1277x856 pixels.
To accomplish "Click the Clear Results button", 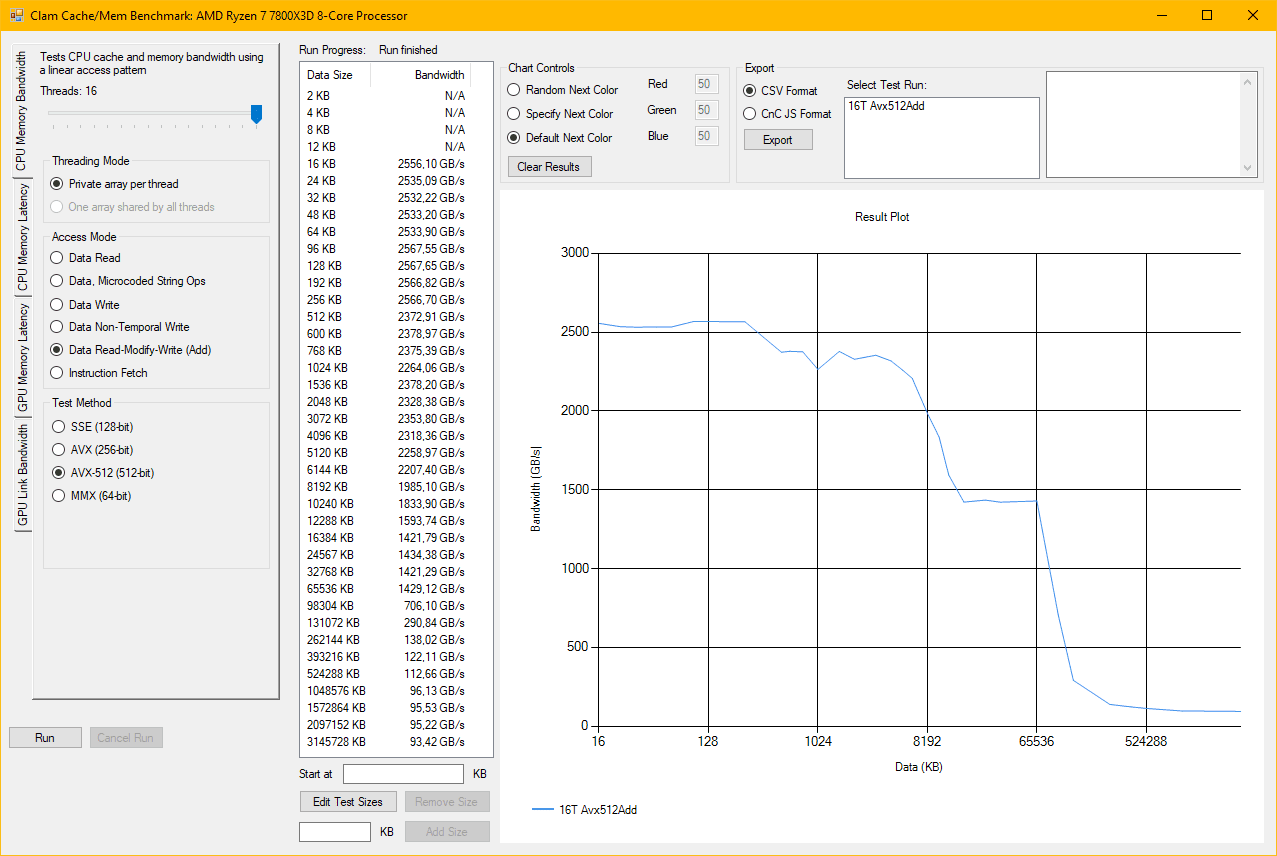I will pyautogui.click(x=549, y=167).
